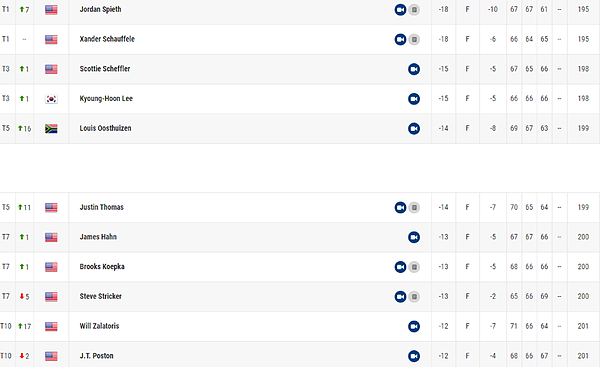Click James Hahn's video camera icon
The height and width of the screenshot is (367, 600).
tap(414, 237)
